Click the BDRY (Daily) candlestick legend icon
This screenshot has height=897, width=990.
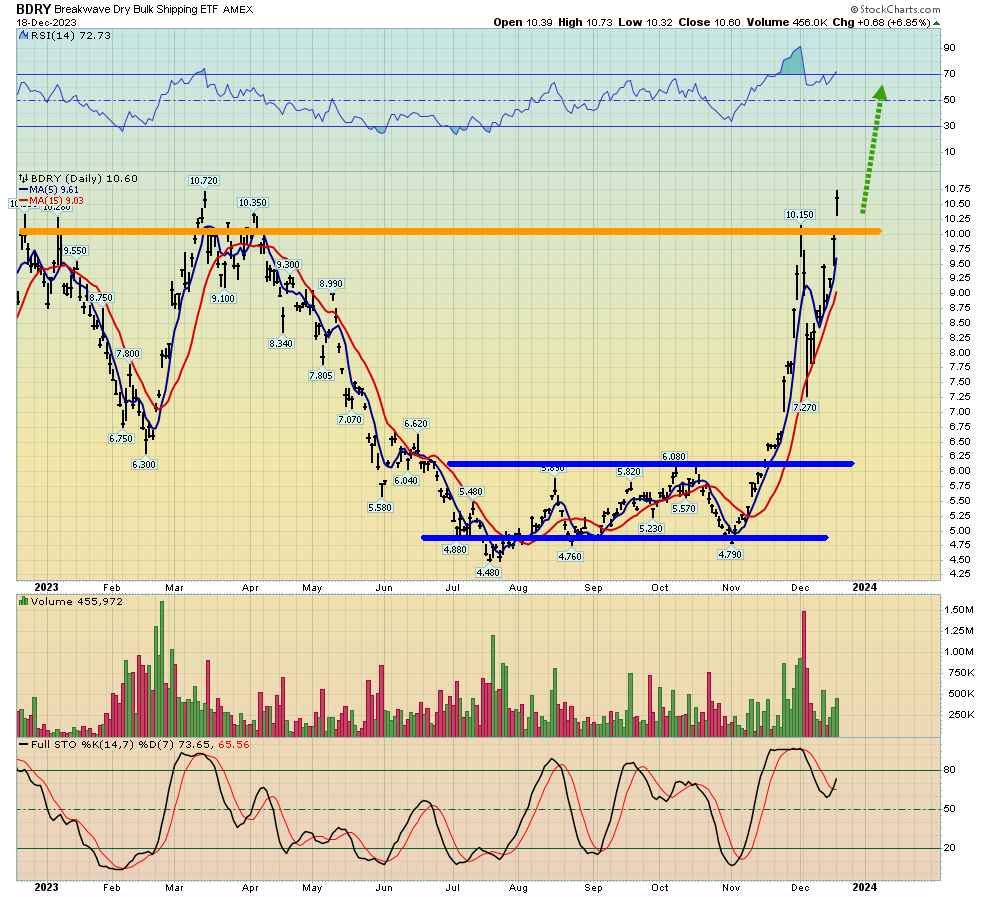tap(24, 179)
